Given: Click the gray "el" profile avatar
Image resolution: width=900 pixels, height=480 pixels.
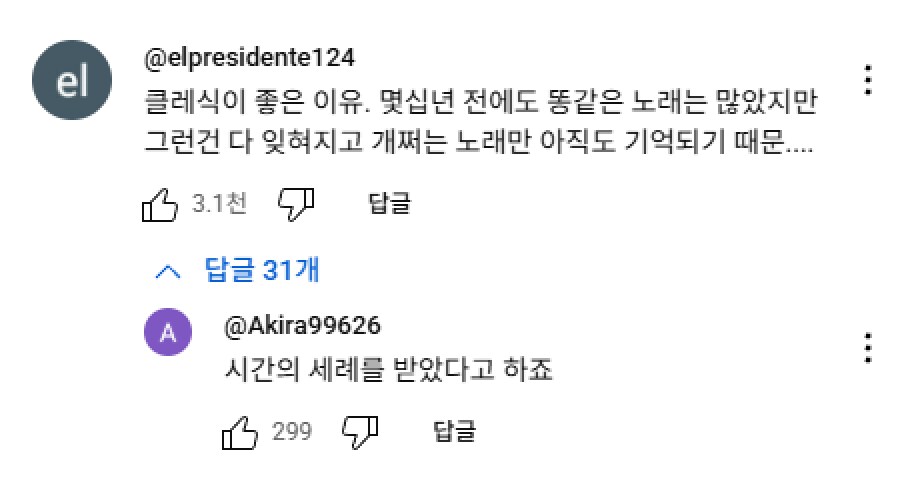Looking at the screenshot, I should (73, 84).
